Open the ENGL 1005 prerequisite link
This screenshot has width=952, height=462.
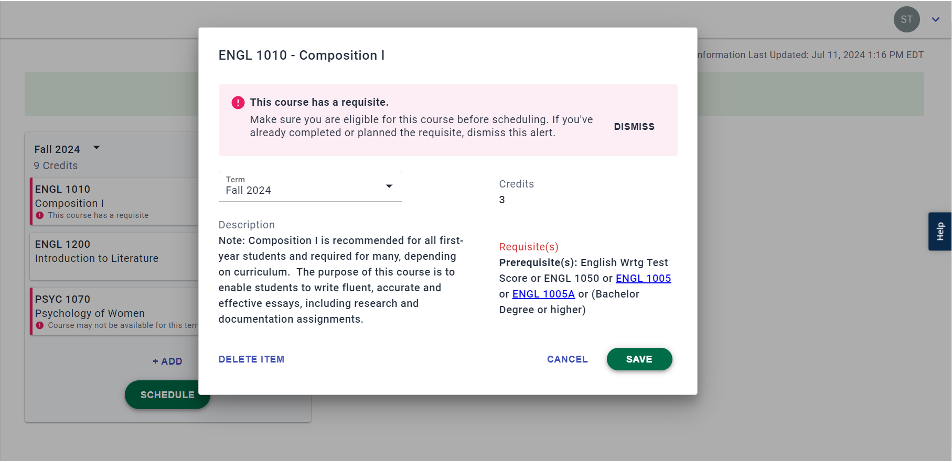(643, 278)
